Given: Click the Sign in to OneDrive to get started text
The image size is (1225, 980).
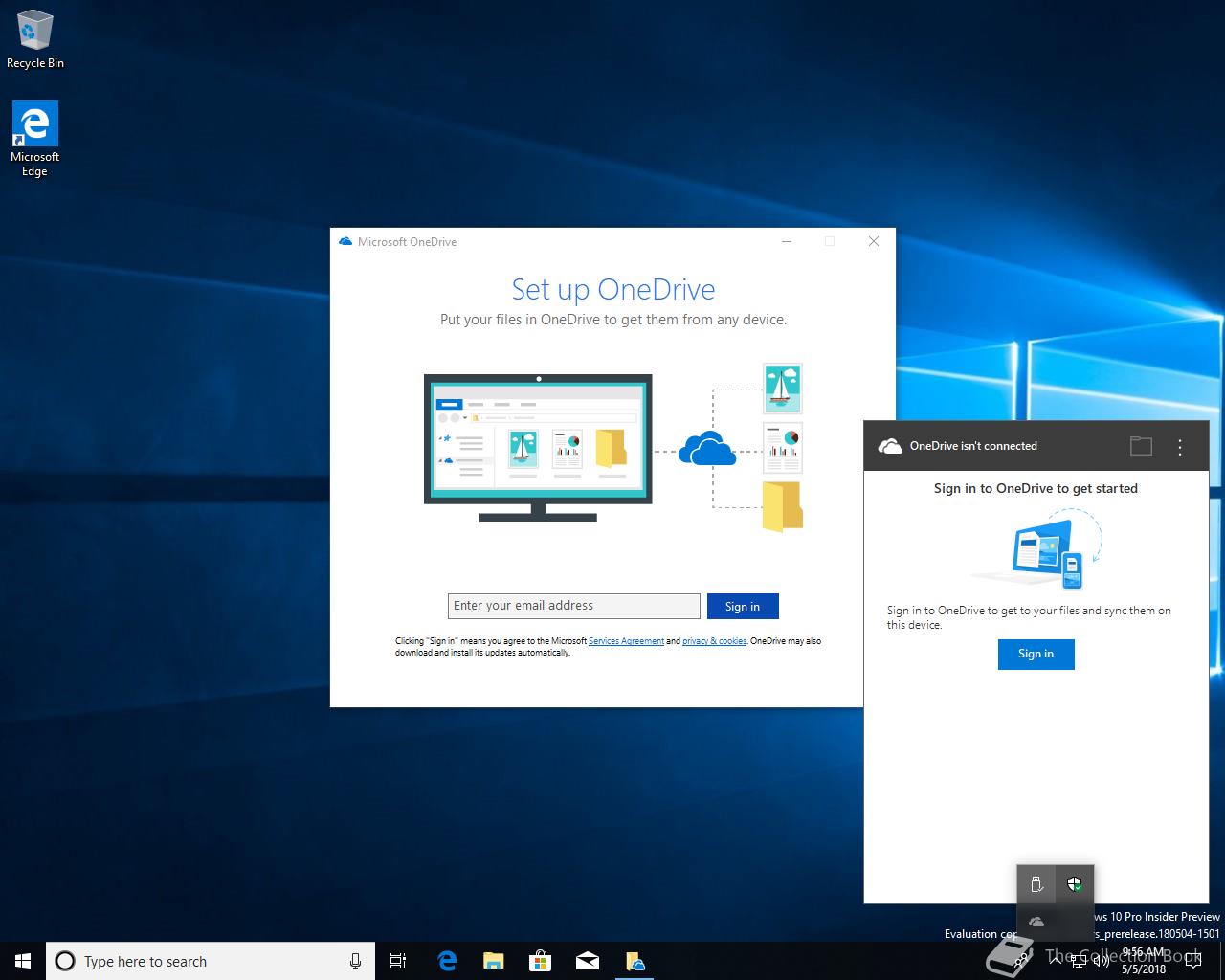Looking at the screenshot, I should tap(1036, 488).
